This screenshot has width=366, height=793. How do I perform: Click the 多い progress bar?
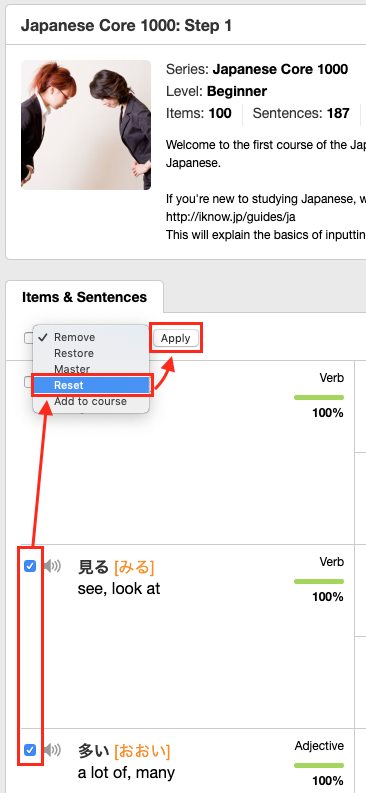coord(318,765)
